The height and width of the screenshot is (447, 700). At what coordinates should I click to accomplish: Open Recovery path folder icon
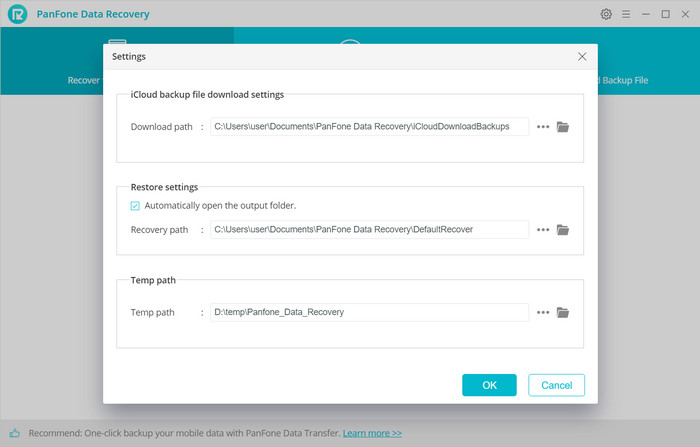pos(562,230)
